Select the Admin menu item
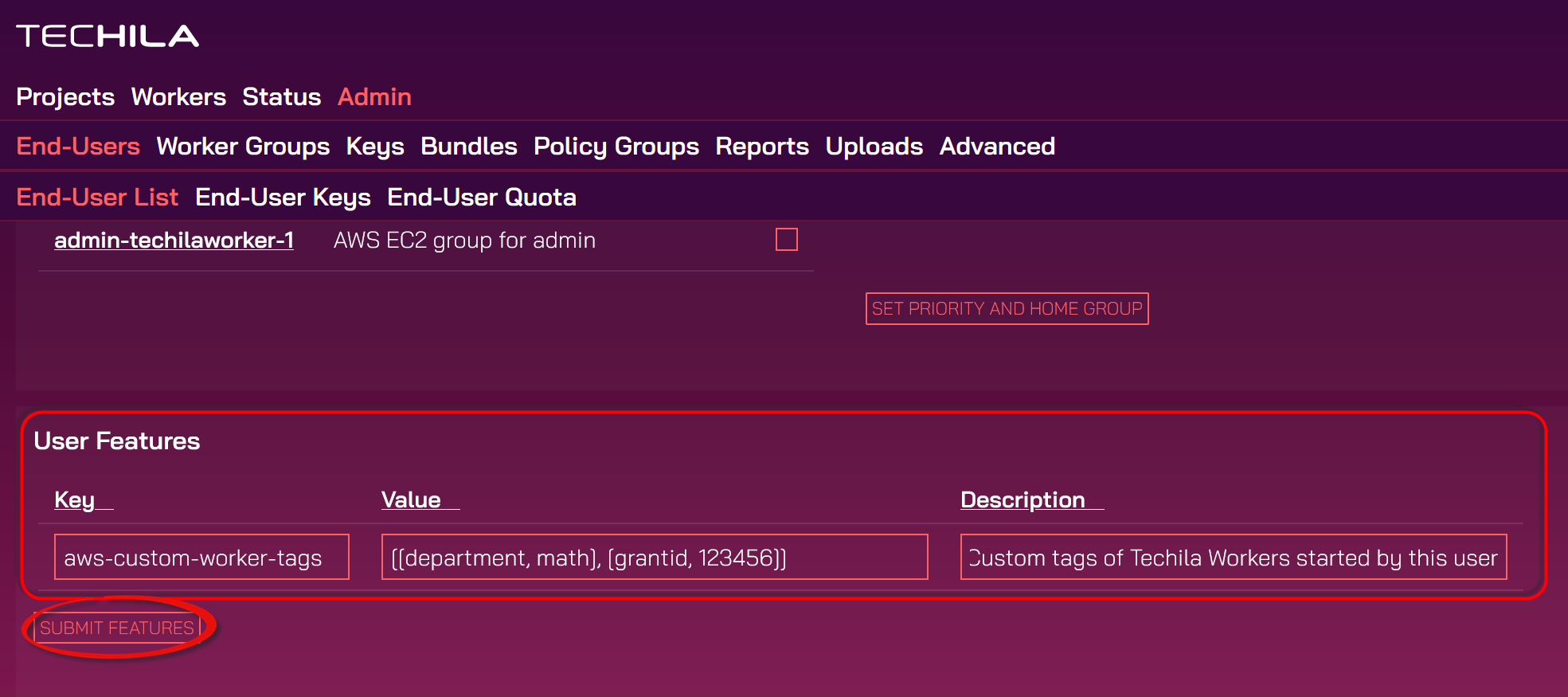 click(x=374, y=97)
